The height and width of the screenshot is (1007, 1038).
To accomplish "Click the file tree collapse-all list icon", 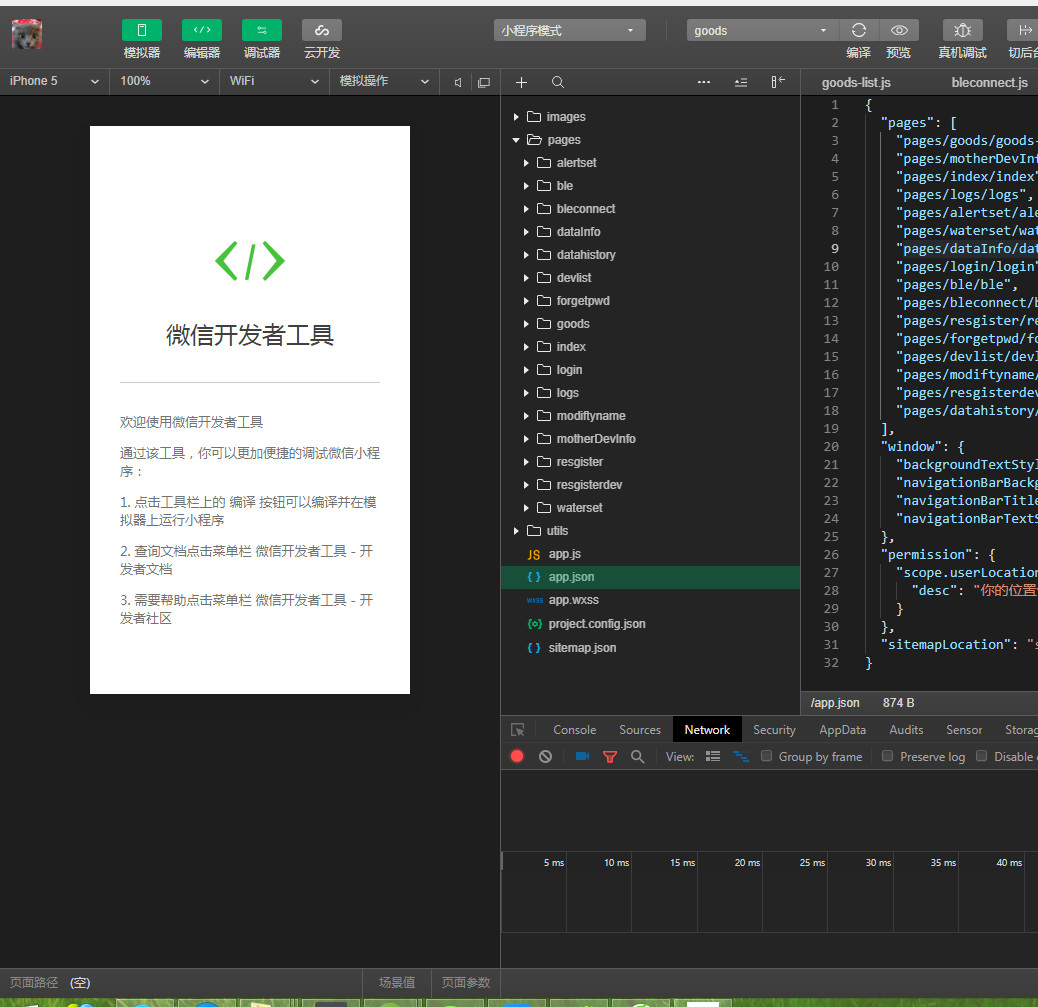I will 741,82.
